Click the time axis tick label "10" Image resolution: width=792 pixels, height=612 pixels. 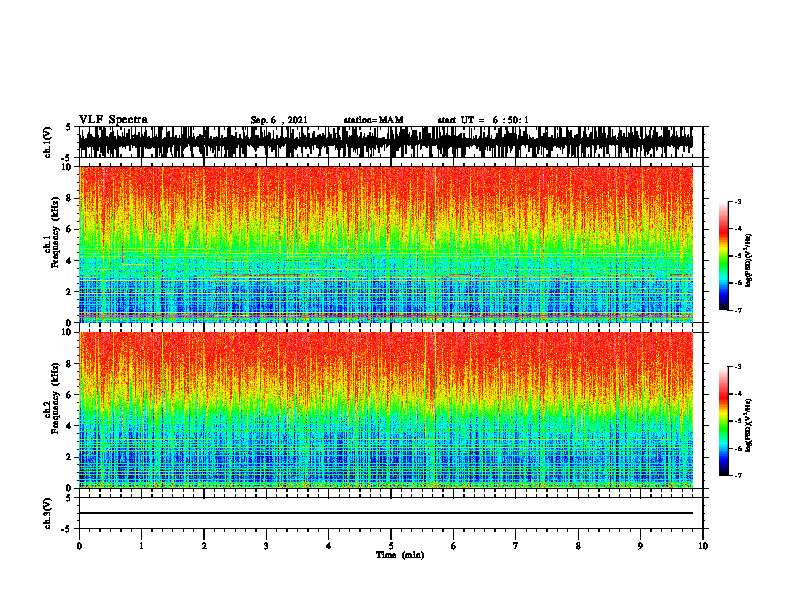tap(703, 546)
